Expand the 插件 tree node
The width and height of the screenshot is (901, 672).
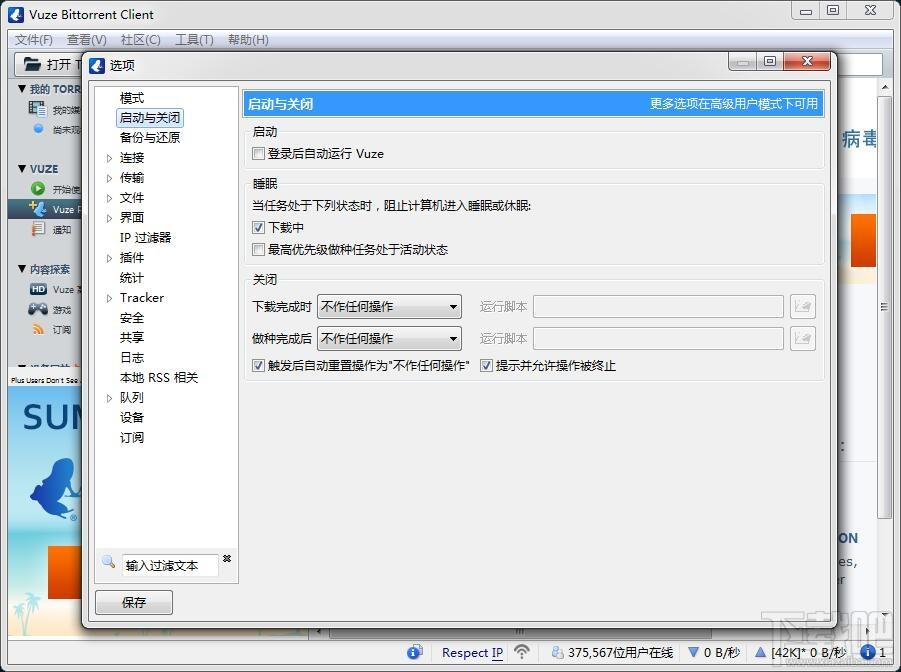109,258
